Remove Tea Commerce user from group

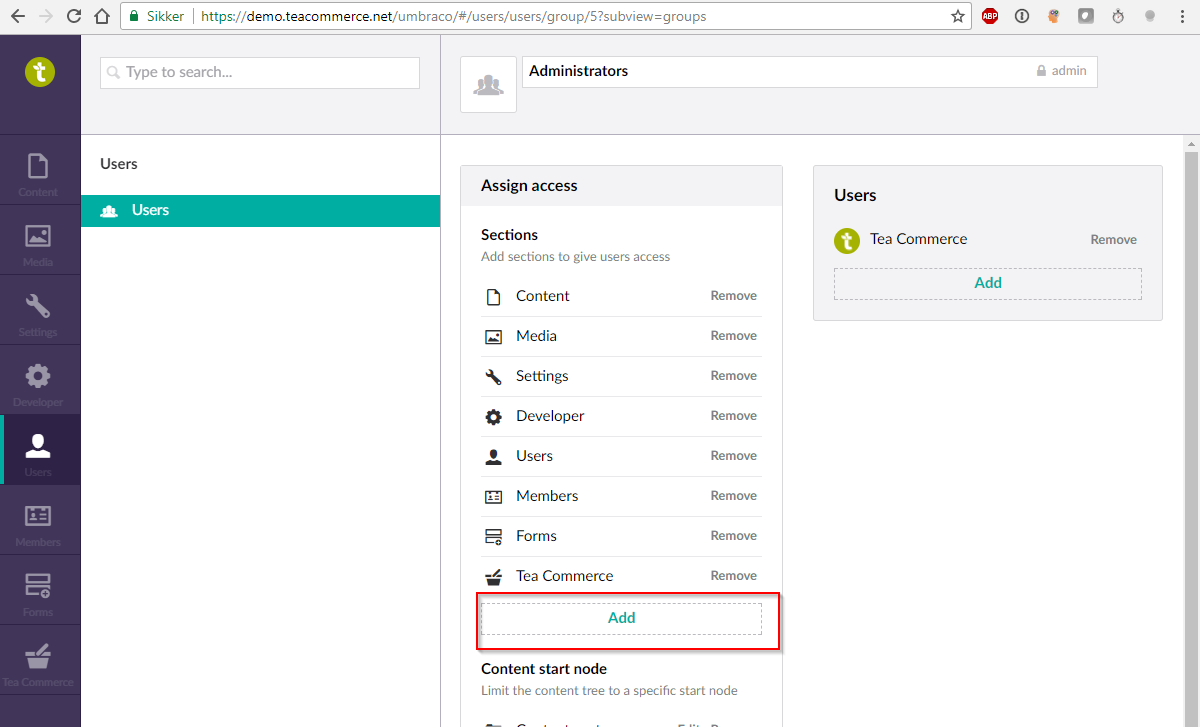tap(1113, 240)
